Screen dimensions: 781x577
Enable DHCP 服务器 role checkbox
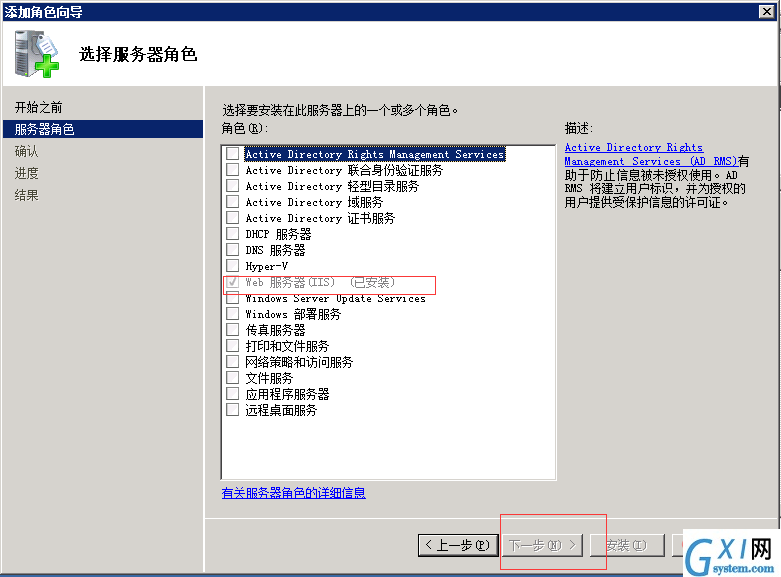click(x=233, y=233)
